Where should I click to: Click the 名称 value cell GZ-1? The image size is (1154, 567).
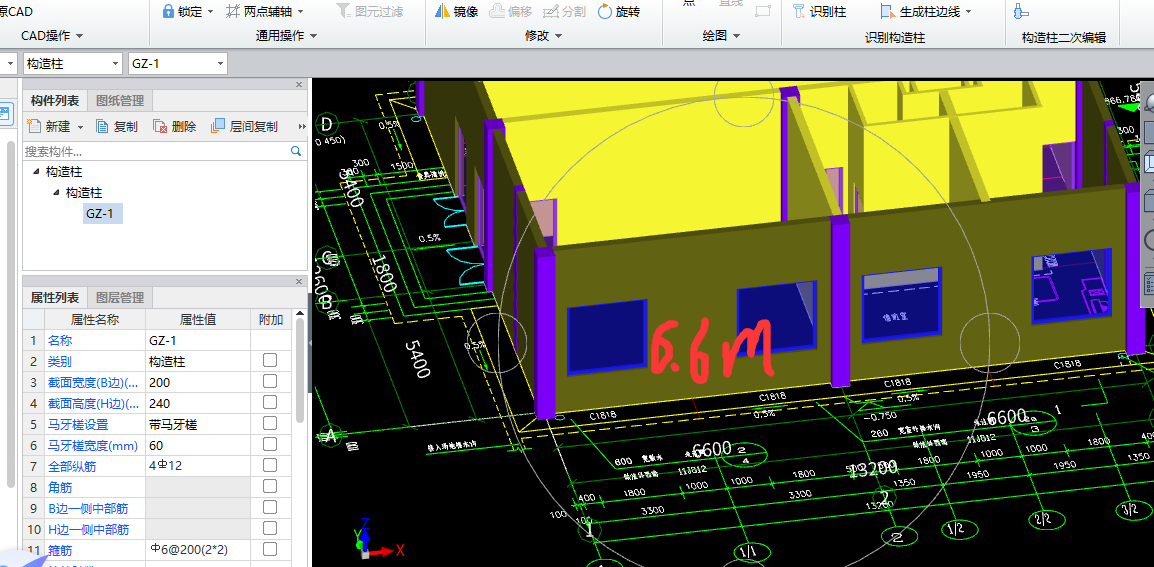(x=198, y=340)
